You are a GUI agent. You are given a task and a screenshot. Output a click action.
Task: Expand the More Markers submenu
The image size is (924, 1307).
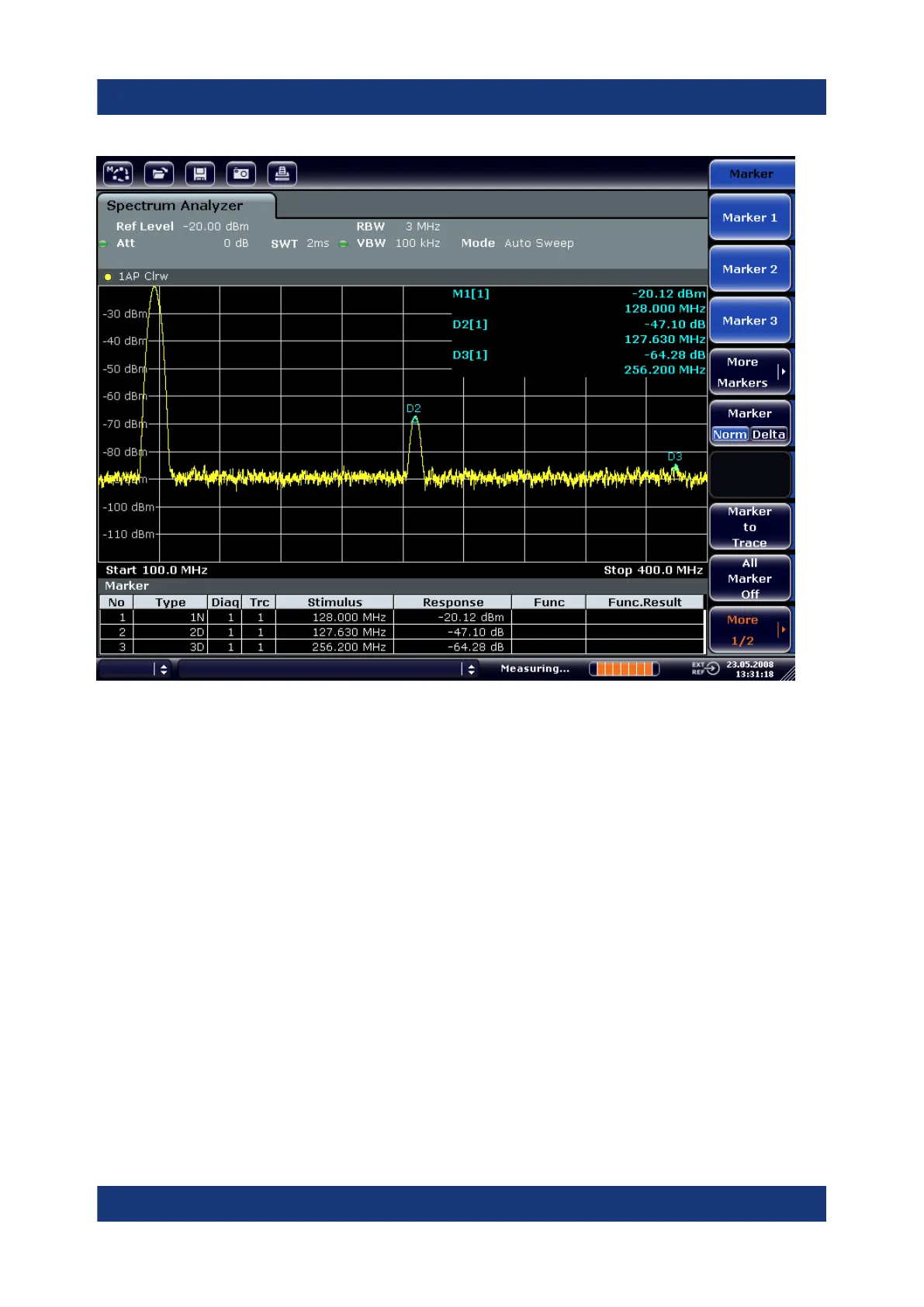point(749,373)
